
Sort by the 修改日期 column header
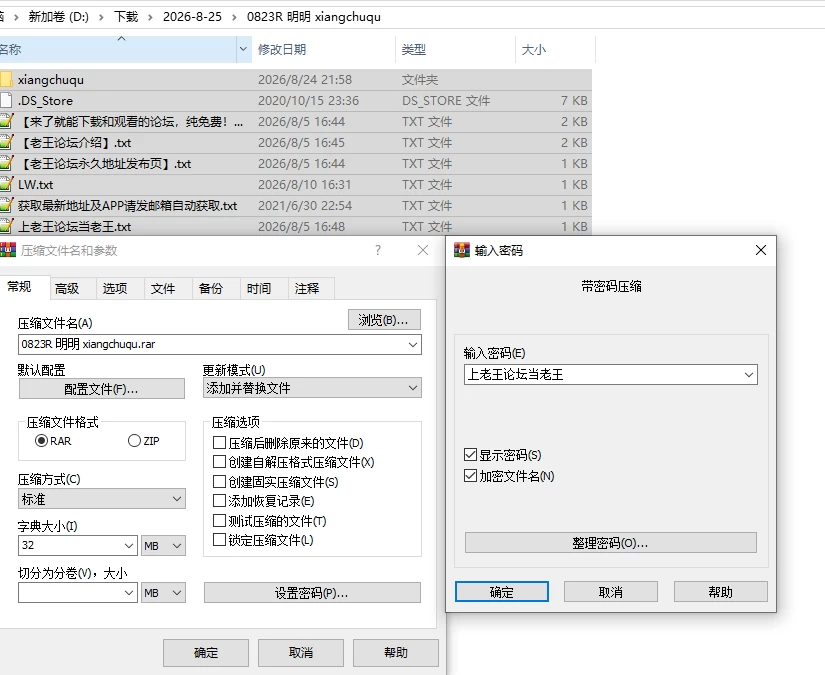pyautogui.click(x=324, y=49)
